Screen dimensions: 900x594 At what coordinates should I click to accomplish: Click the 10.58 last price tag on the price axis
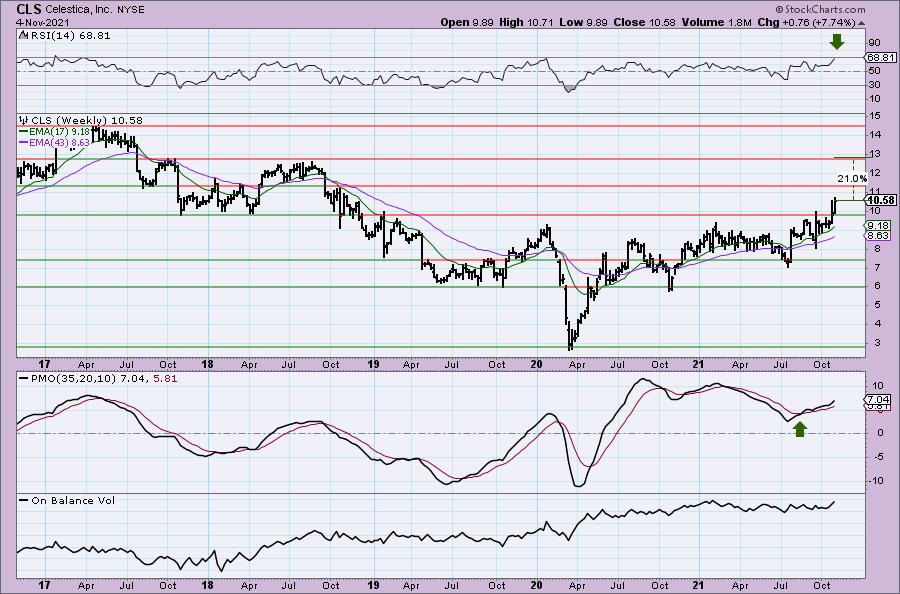(x=881, y=200)
